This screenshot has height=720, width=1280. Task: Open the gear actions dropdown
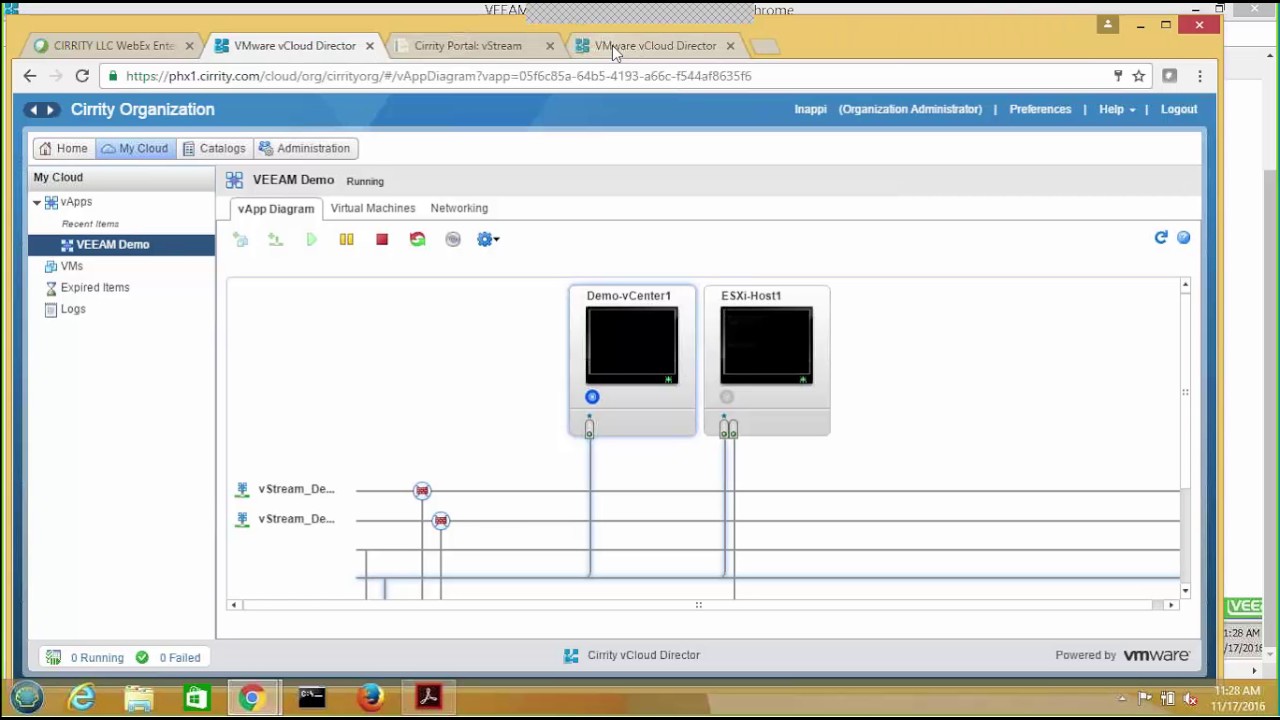point(488,239)
